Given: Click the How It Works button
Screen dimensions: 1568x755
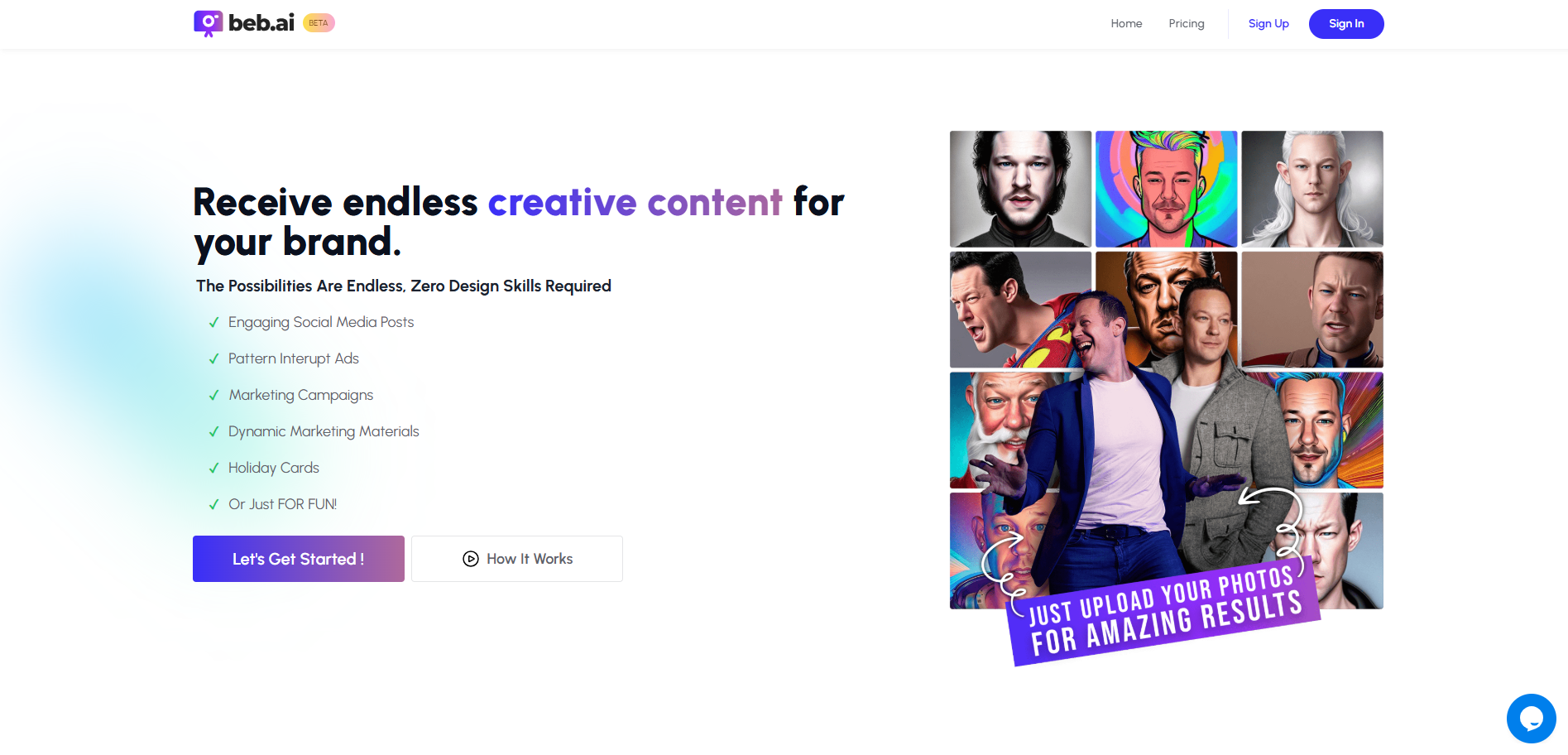Looking at the screenshot, I should tap(517, 559).
